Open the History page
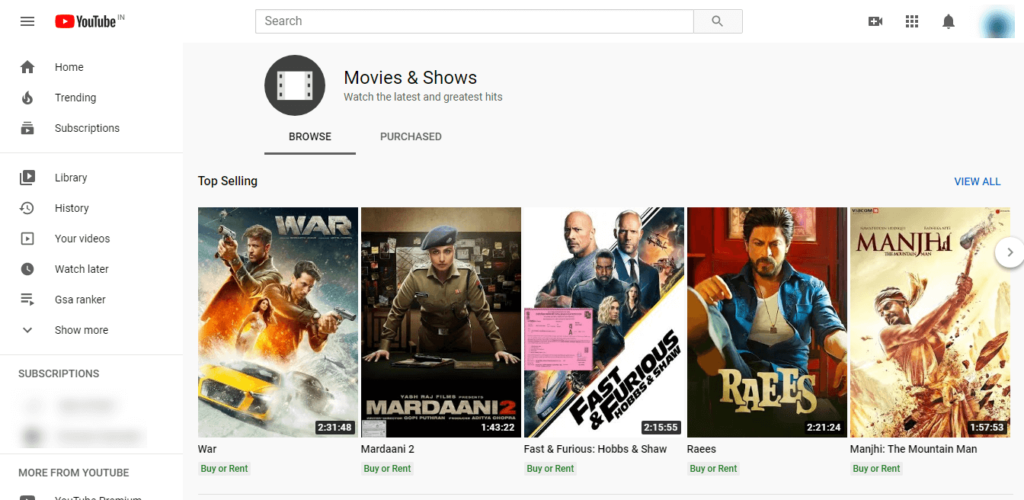This screenshot has height=500, width=1024. [x=71, y=208]
